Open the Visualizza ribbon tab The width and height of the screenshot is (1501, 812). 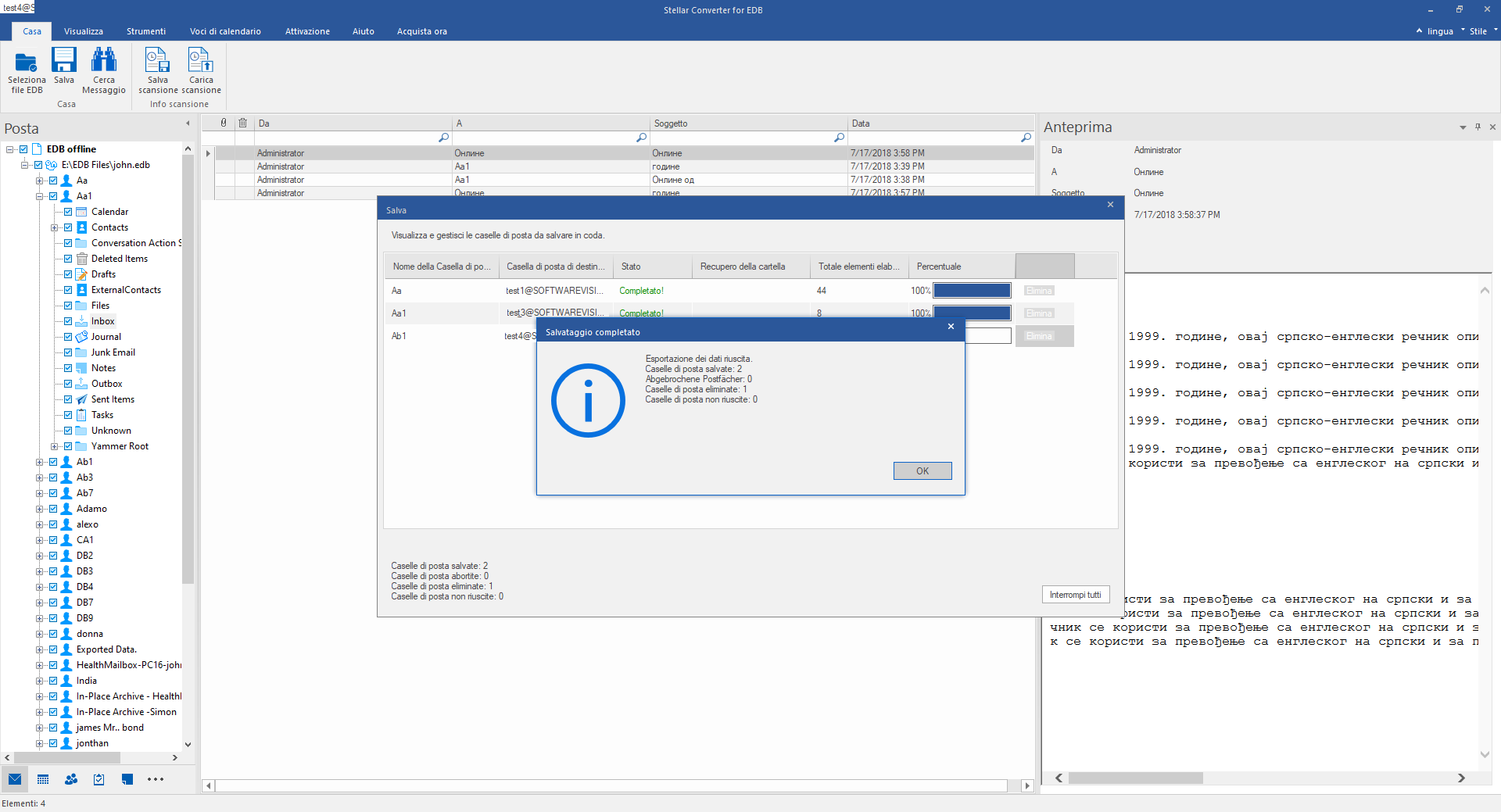[84, 31]
